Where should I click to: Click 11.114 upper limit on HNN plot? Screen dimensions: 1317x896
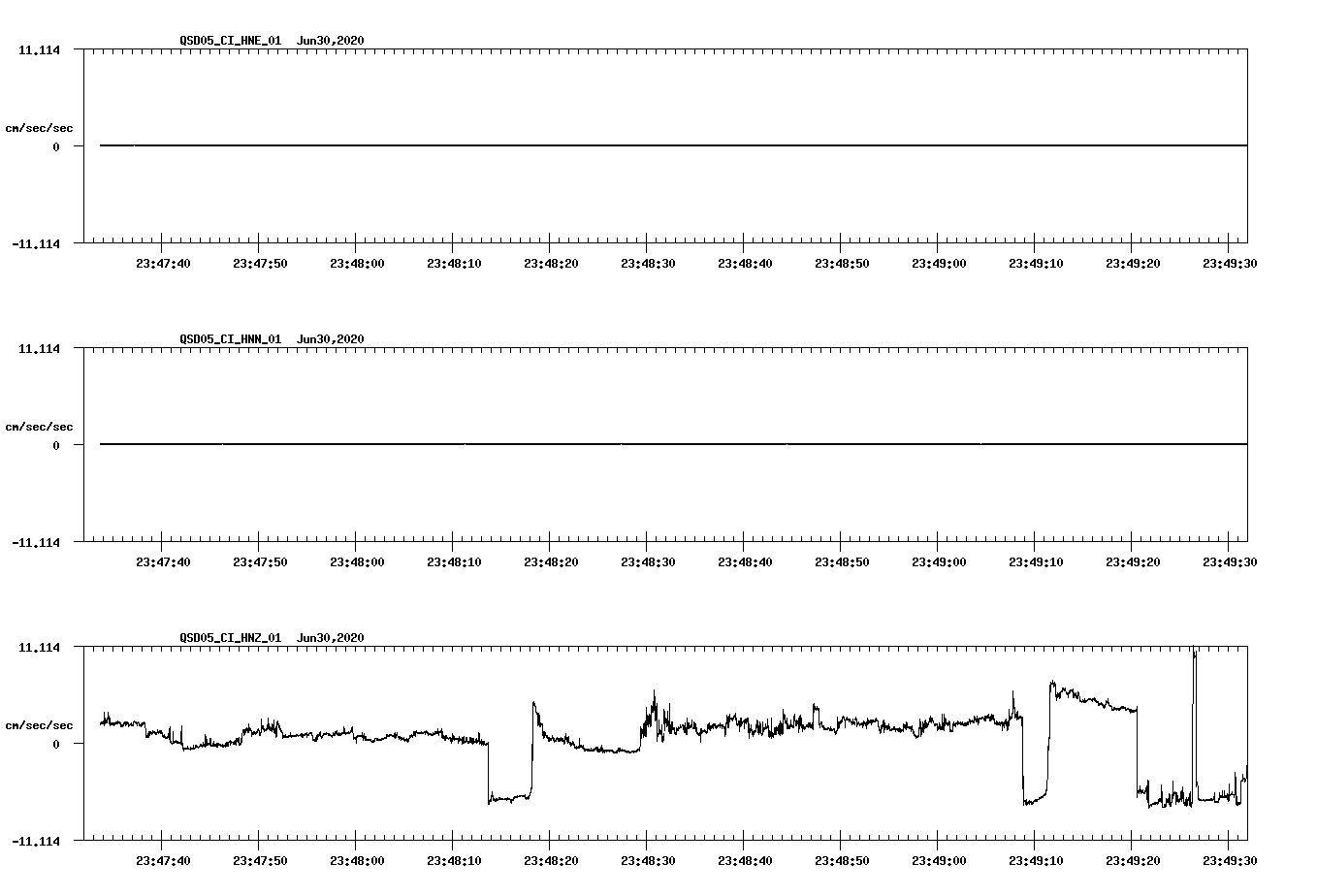click(x=39, y=348)
